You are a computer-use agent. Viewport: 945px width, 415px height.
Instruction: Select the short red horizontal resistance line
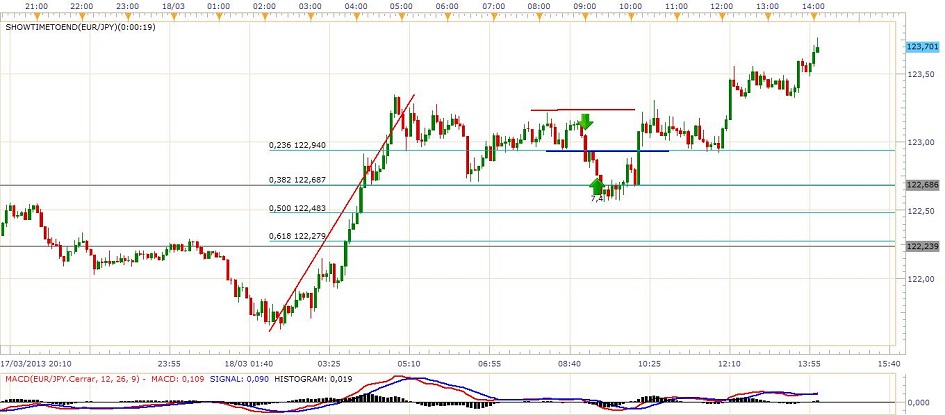point(582,110)
